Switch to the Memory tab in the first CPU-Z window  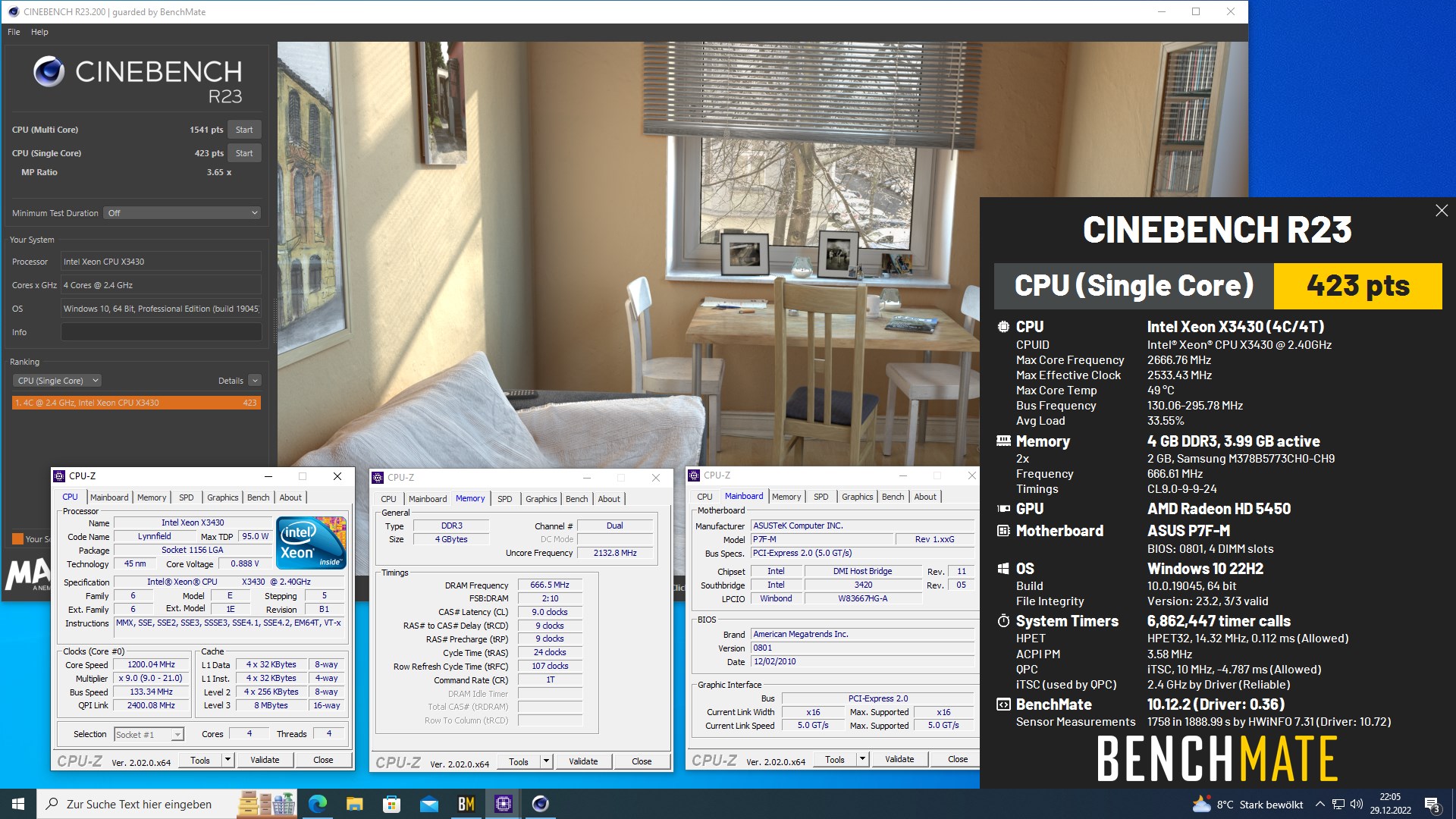click(x=152, y=497)
